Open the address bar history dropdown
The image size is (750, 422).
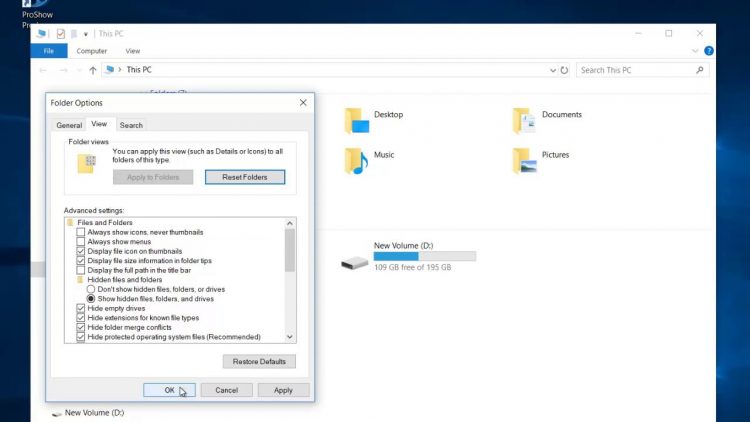pyautogui.click(x=552, y=70)
